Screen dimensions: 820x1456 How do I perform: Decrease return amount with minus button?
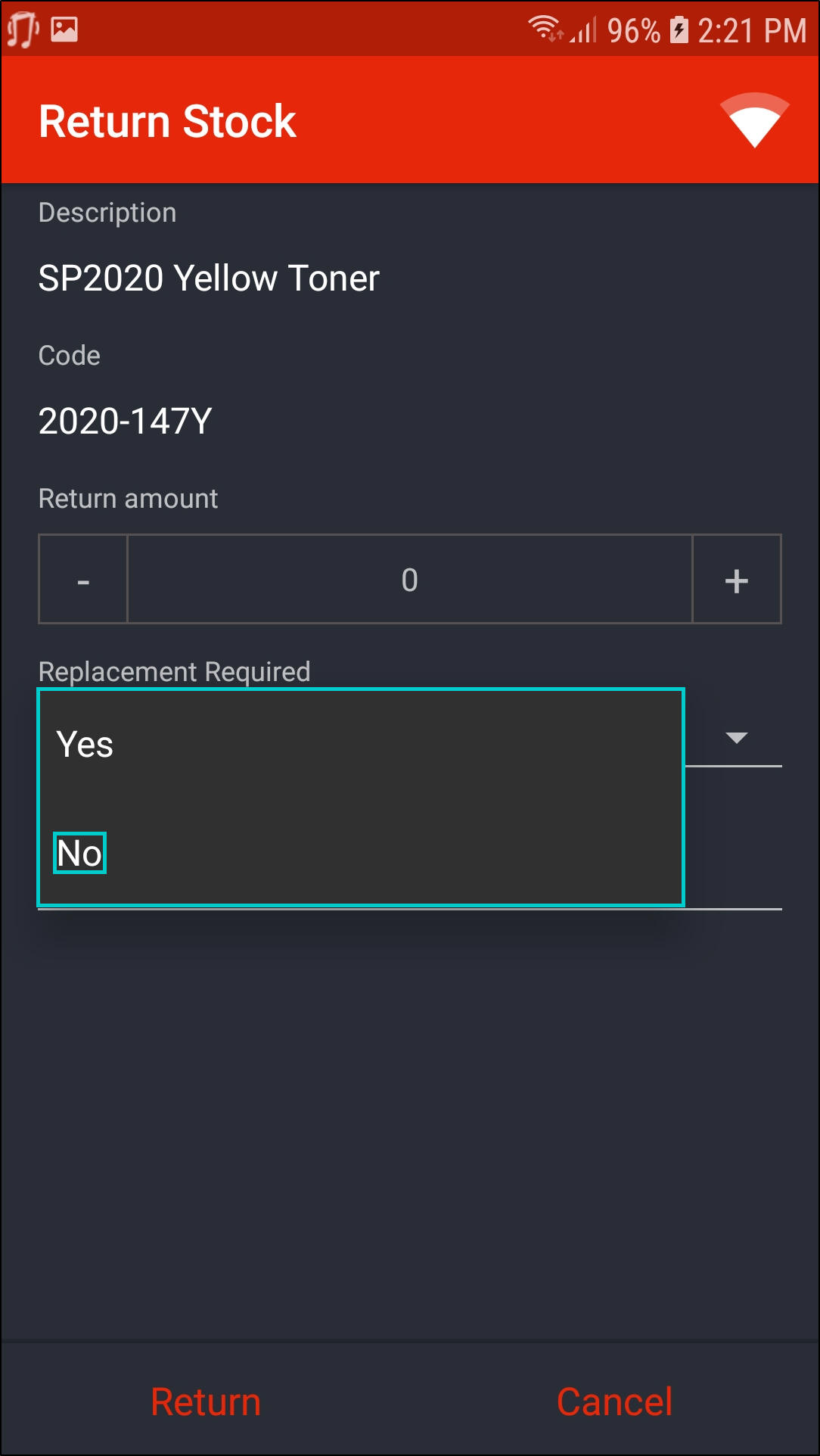tap(83, 580)
